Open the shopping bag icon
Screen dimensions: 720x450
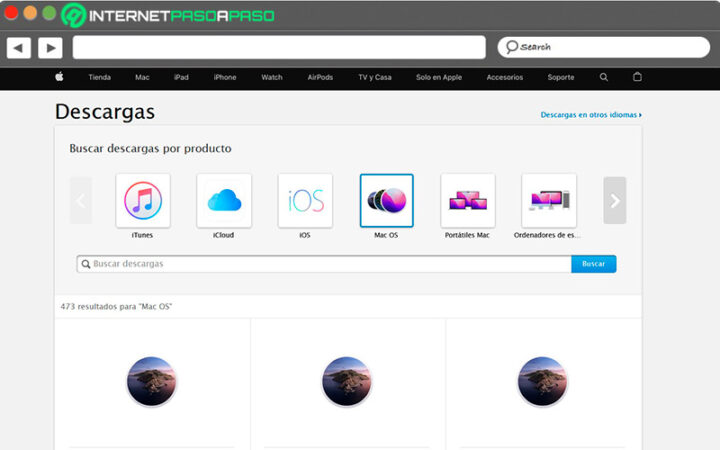(x=637, y=77)
